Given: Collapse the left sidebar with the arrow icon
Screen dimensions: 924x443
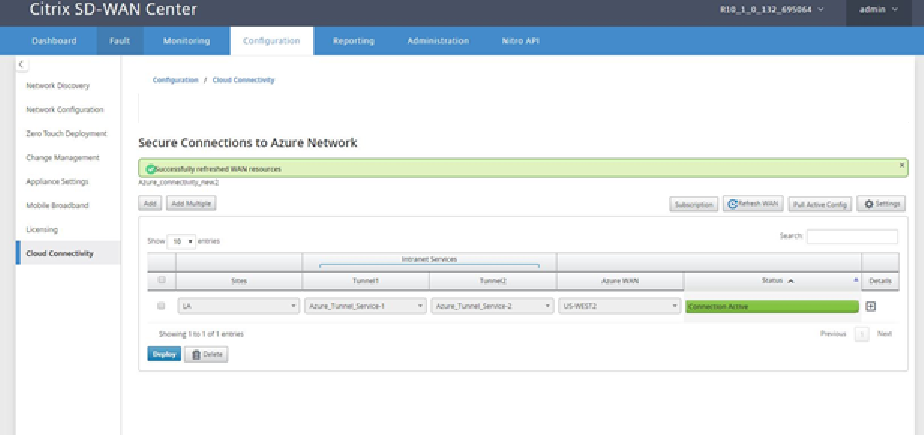Looking at the screenshot, I should click(x=21, y=64).
